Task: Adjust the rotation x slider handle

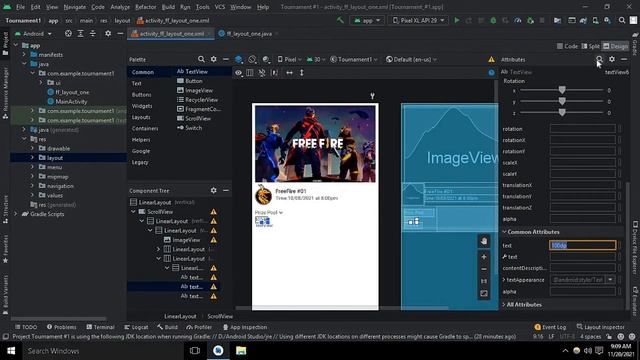Action: (562, 90)
